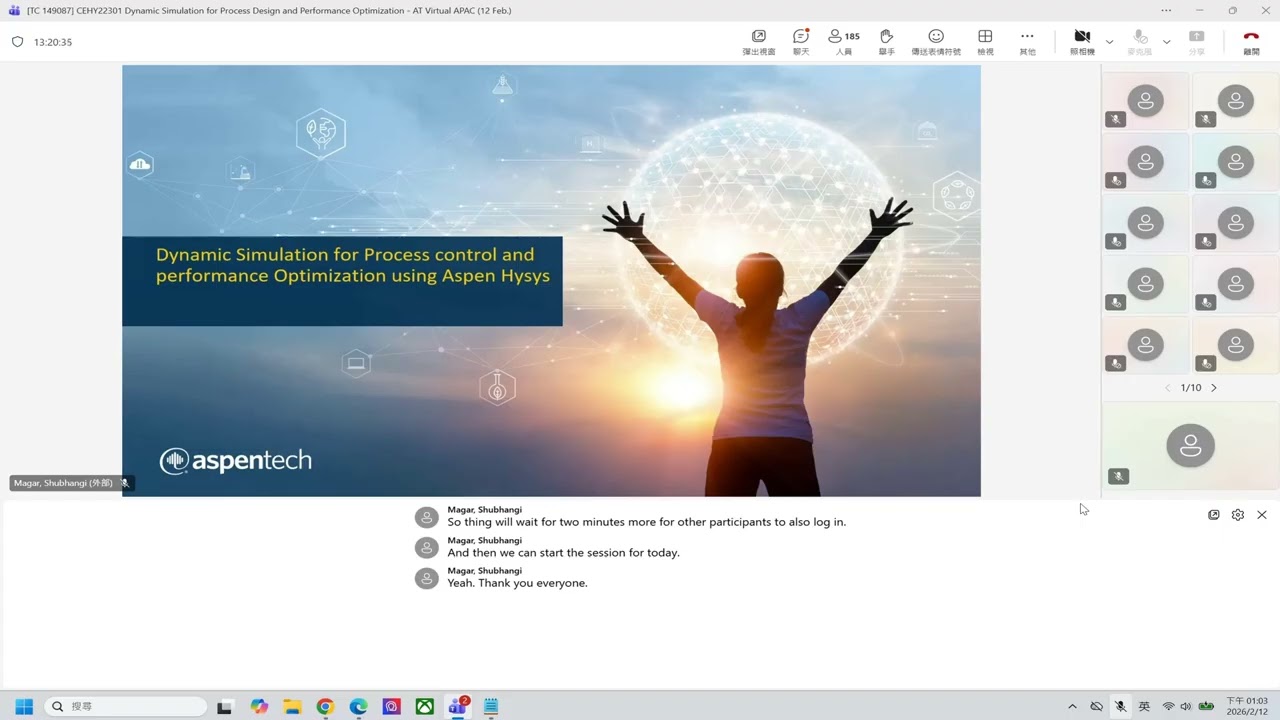The width and height of the screenshot is (1280, 720).
Task: Toggle the muted microphone tray icon
Action: click(1120, 707)
